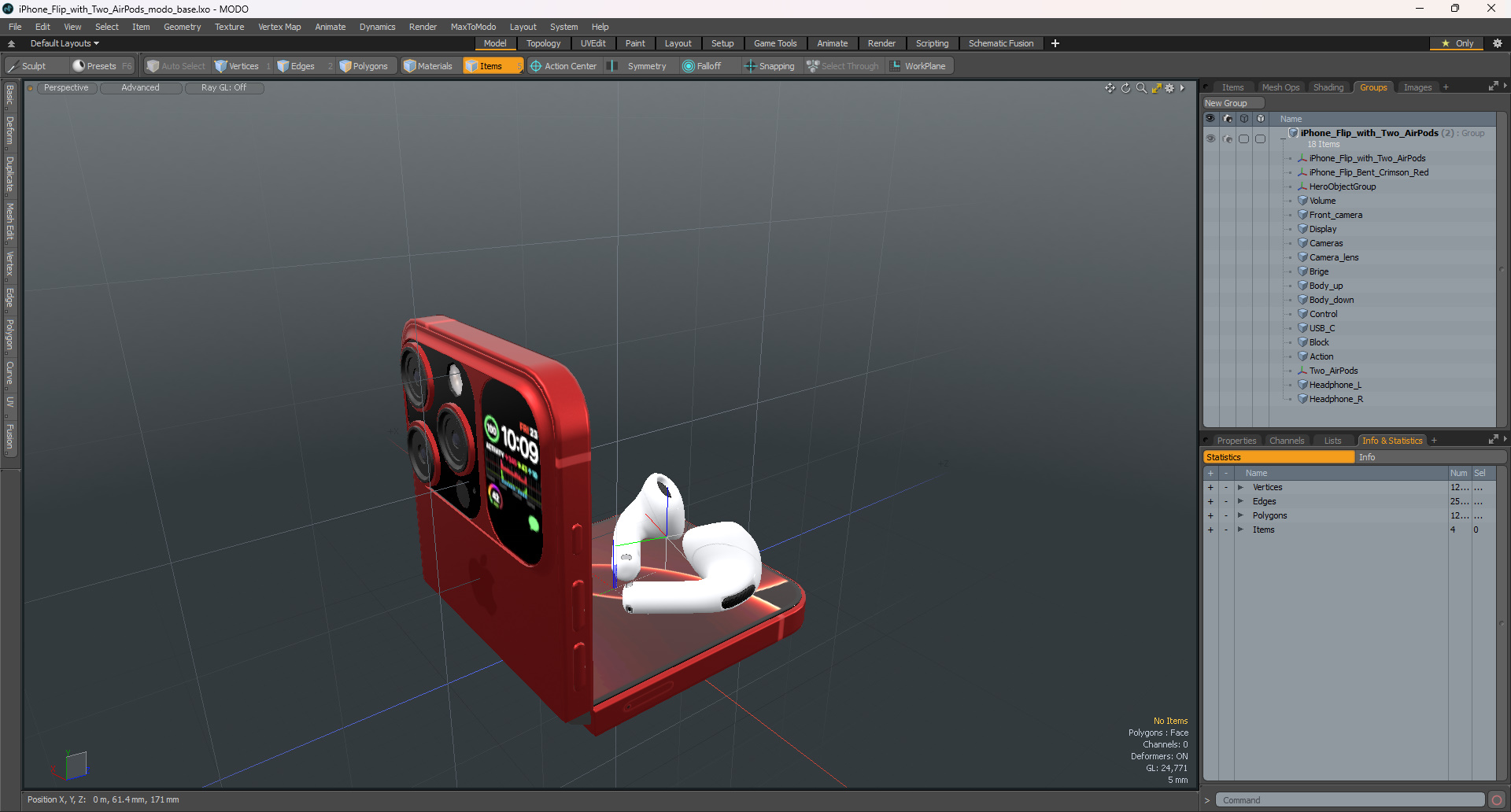Tick second checkbox in iPhone_Flip group row
The height and width of the screenshot is (812, 1511).
pos(1260,138)
